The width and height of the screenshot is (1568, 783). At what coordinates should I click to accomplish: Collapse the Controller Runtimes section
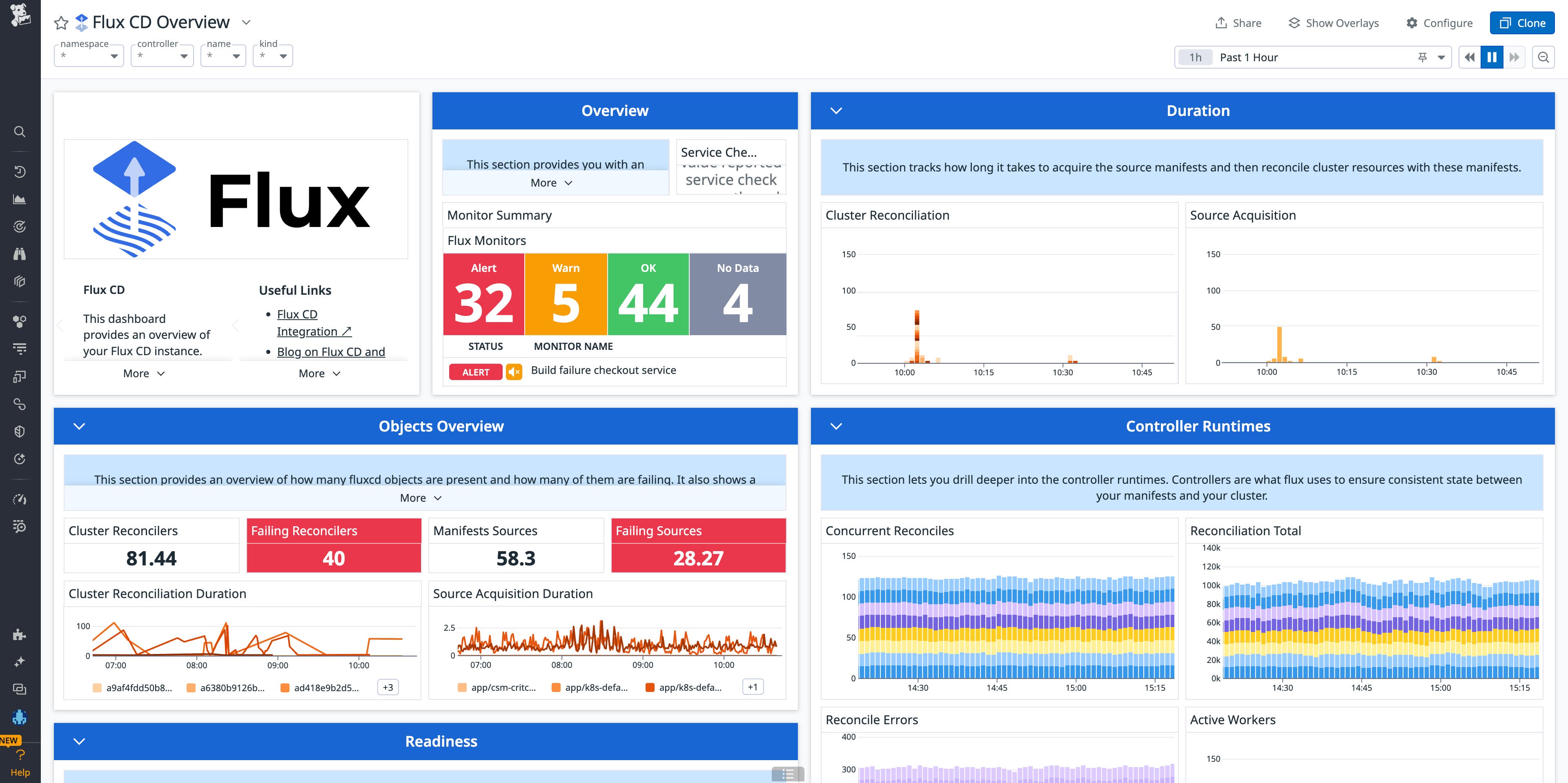pyautogui.click(x=836, y=426)
